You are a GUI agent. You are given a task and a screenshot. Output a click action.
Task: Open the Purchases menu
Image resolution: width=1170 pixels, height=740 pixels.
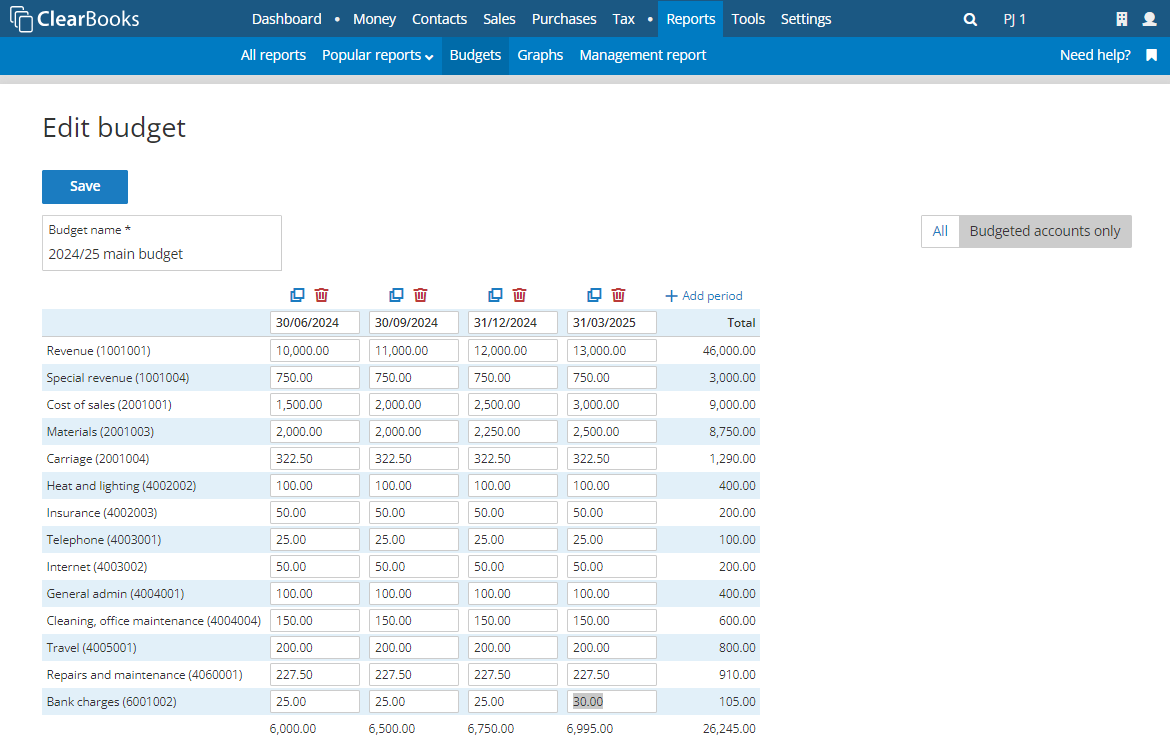564,19
